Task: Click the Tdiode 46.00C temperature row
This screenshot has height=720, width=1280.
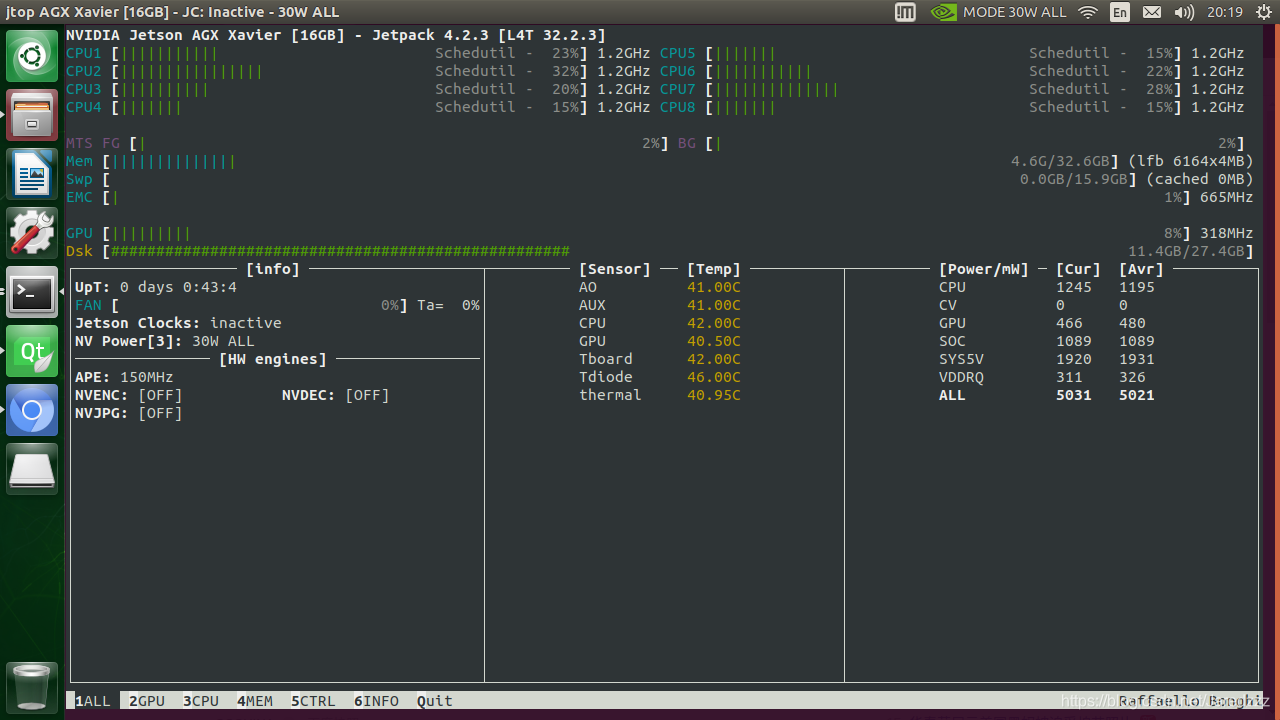Action: 660,377
